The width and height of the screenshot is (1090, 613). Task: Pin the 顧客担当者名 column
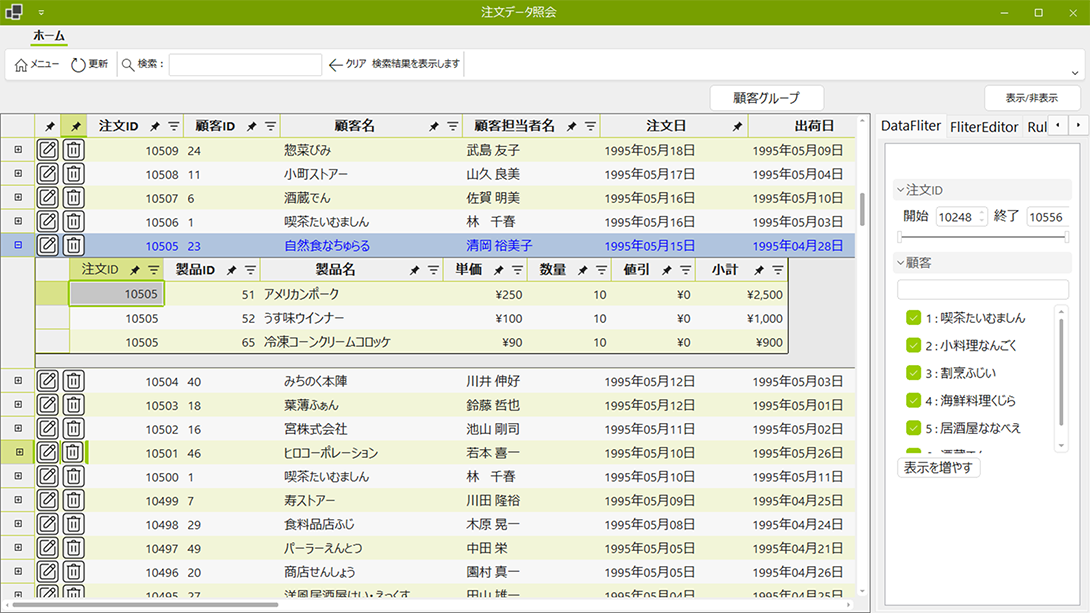tap(571, 126)
